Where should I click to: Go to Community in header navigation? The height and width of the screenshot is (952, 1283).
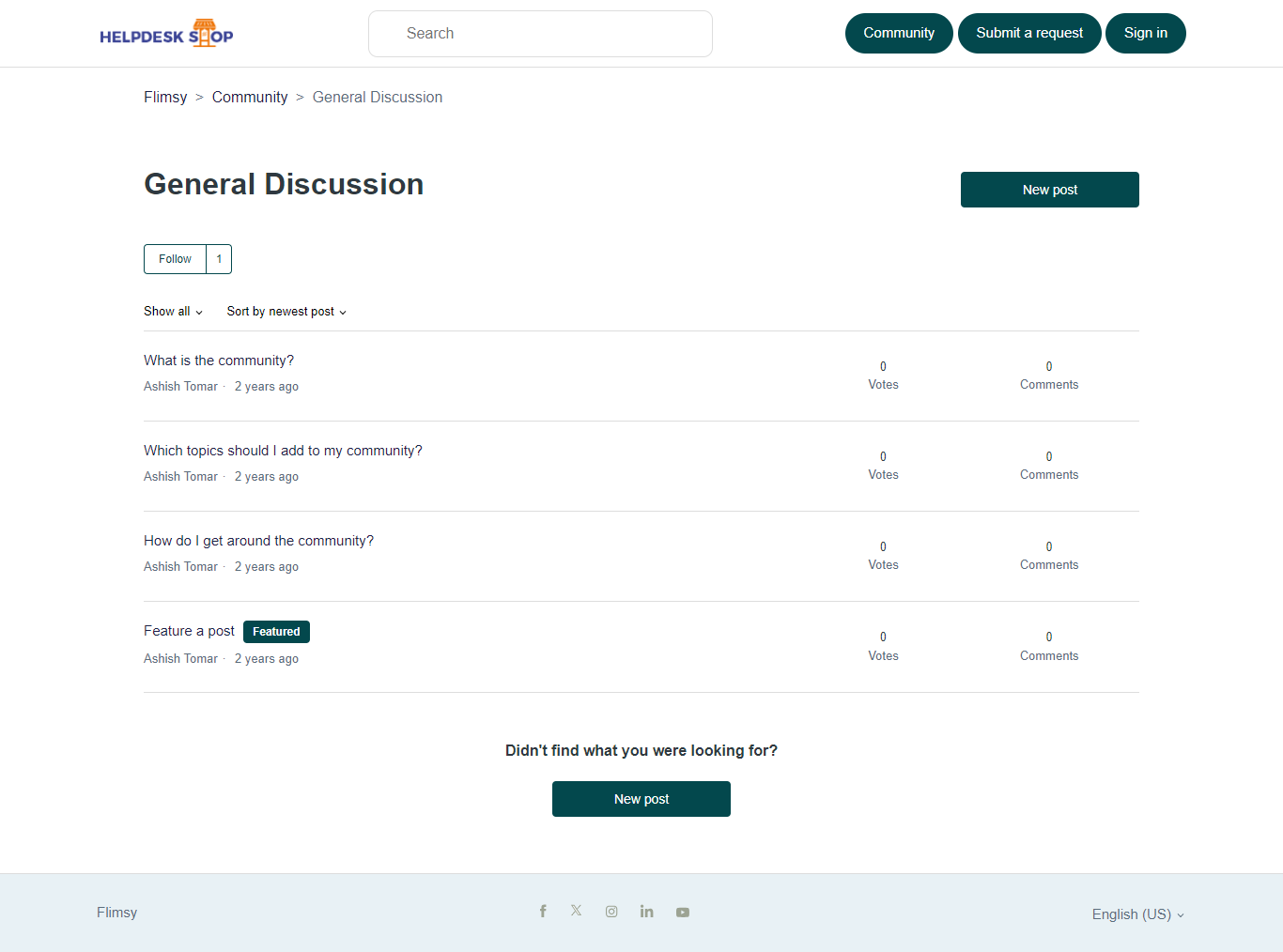[899, 34]
